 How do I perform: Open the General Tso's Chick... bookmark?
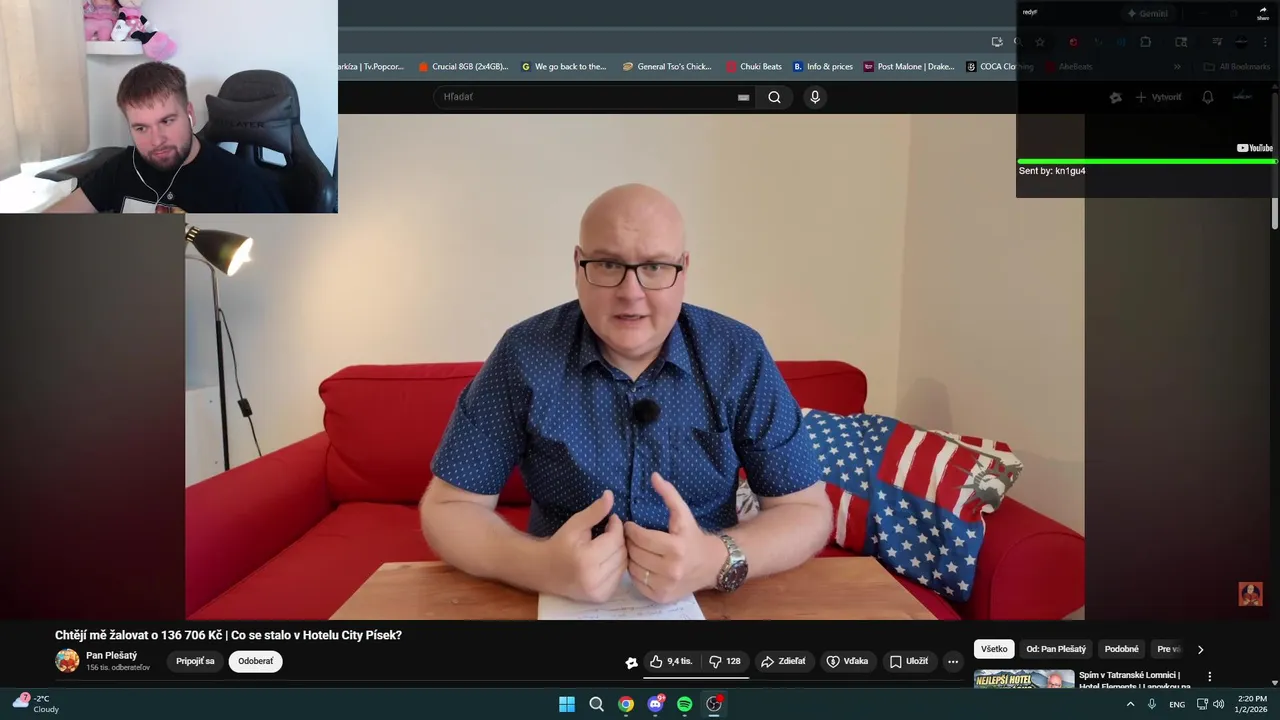(667, 67)
